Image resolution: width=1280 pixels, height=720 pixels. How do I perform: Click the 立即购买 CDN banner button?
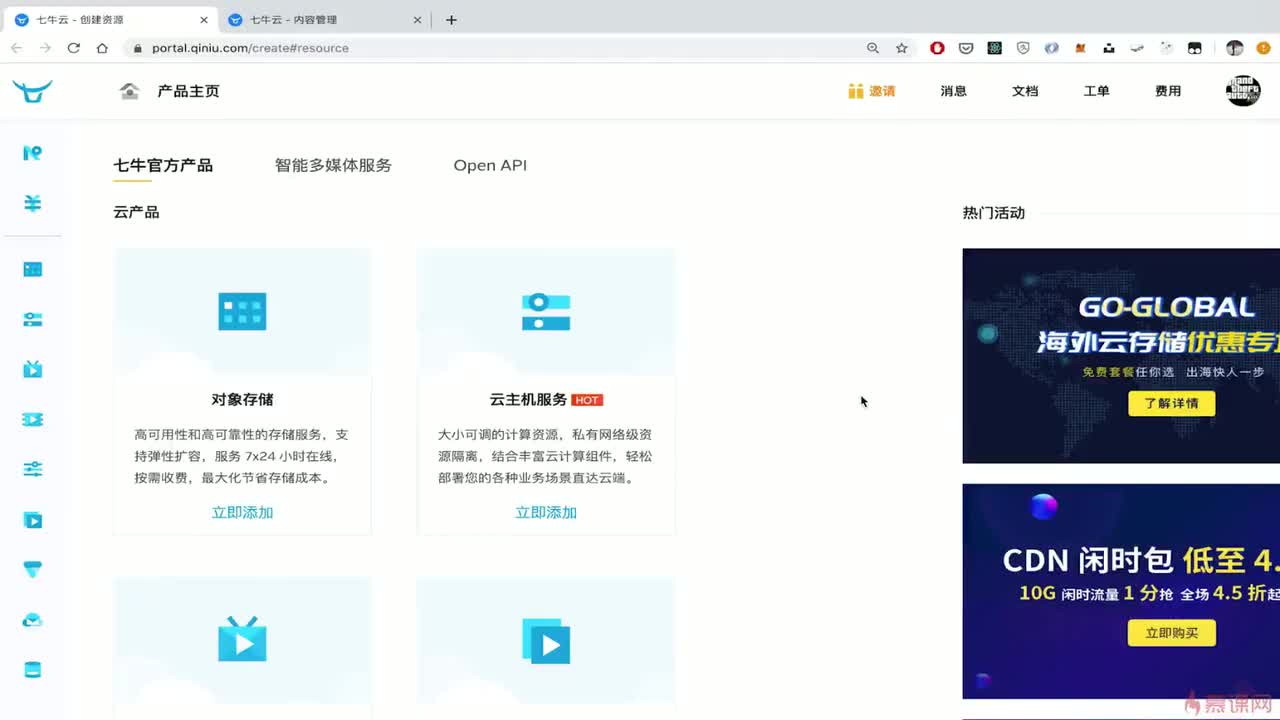[x=1171, y=633]
